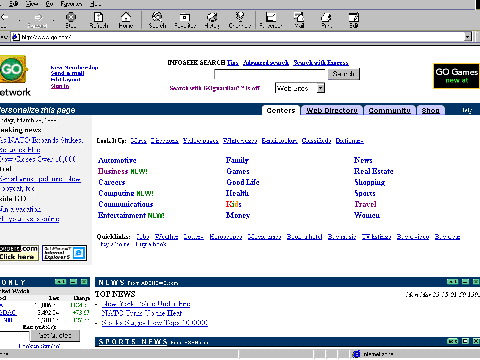480x360 pixels.
Task: Click the edit icon on the Money panel header
Action: coord(60,282)
